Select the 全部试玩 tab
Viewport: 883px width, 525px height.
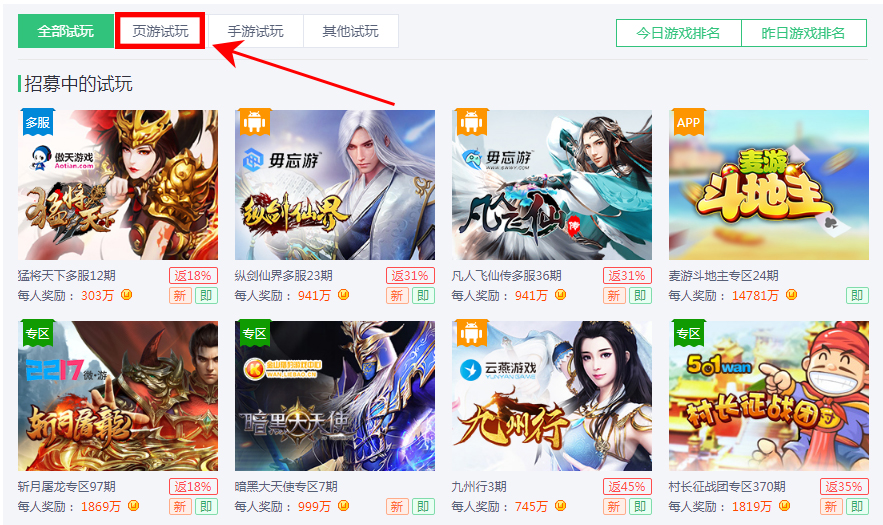click(65, 31)
